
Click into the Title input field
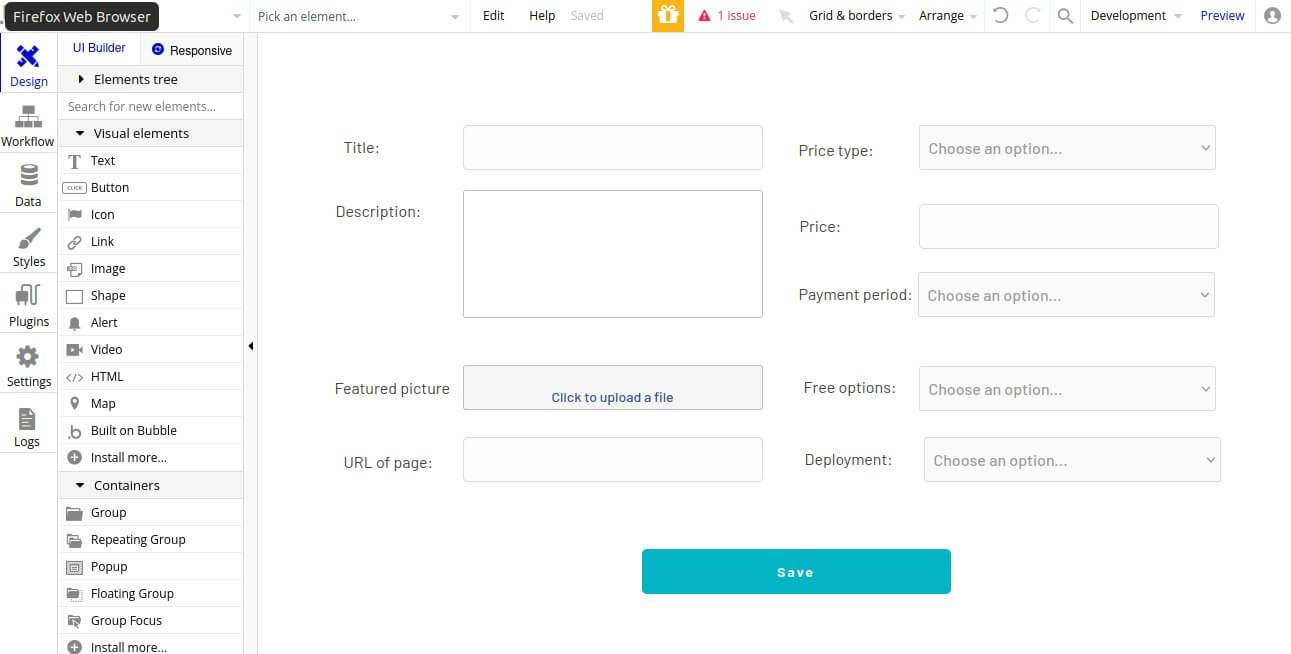tap(612, 147)
